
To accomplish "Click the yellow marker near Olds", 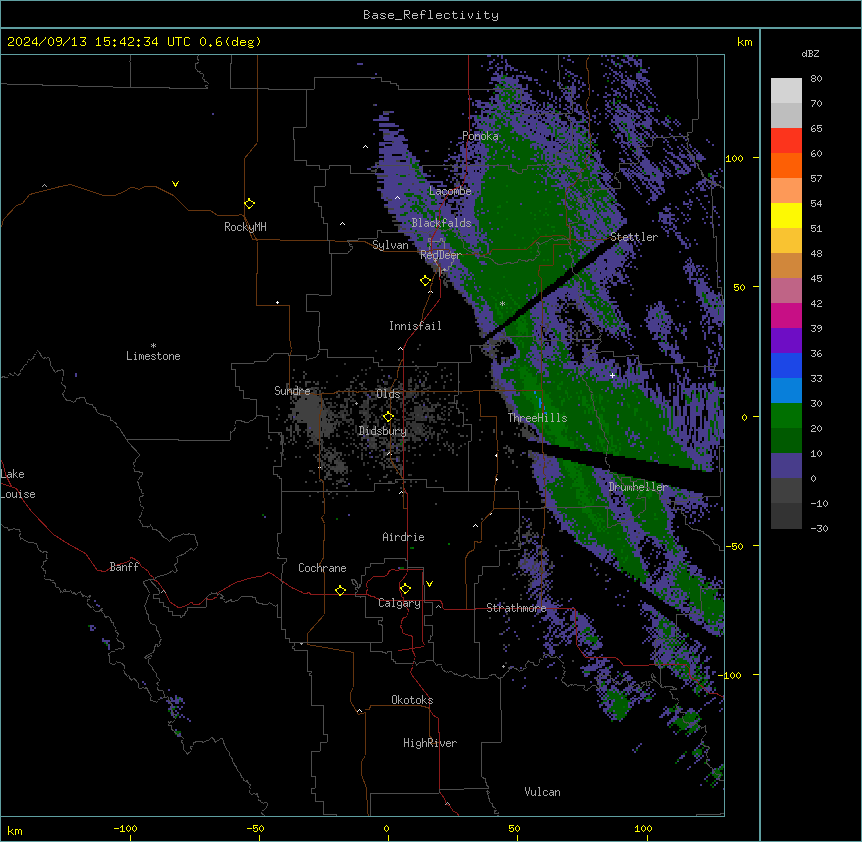I will [x=388, y=416].
